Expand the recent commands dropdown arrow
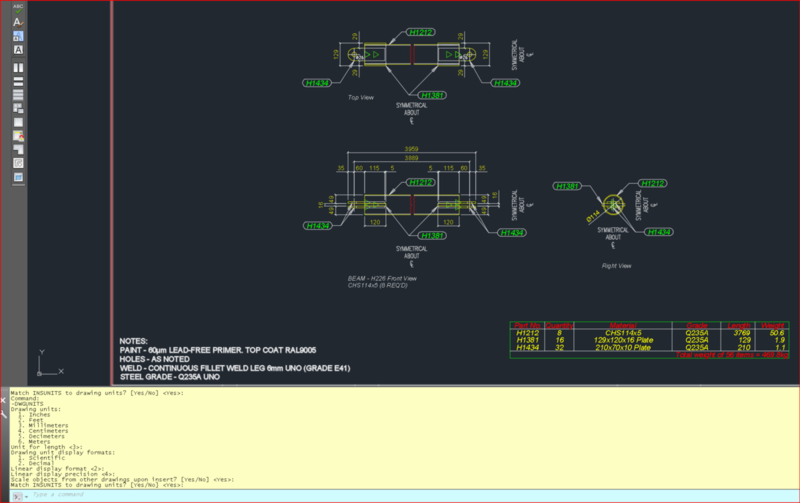 (x=25, y=496)
